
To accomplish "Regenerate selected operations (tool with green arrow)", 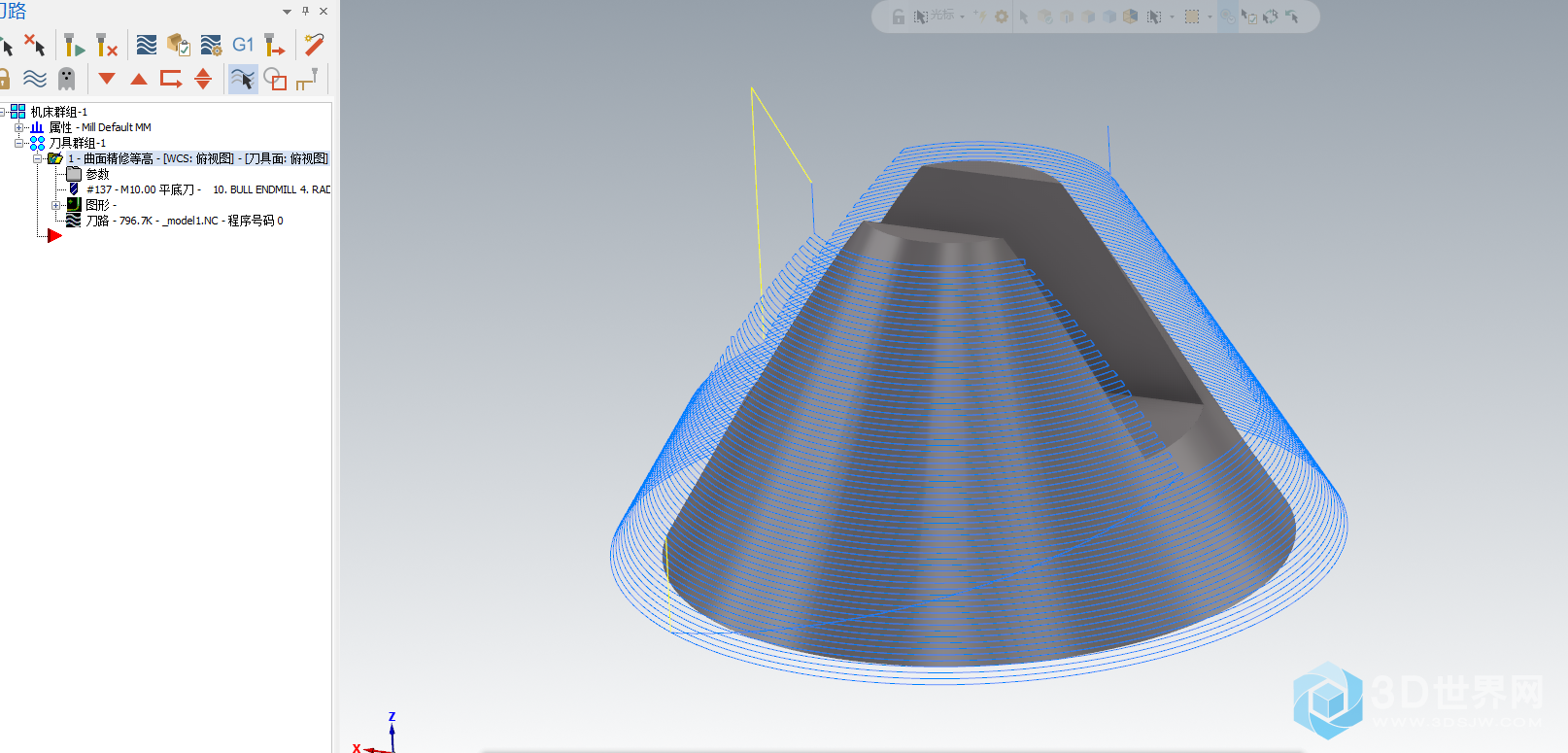I will (x=74, y=45).
